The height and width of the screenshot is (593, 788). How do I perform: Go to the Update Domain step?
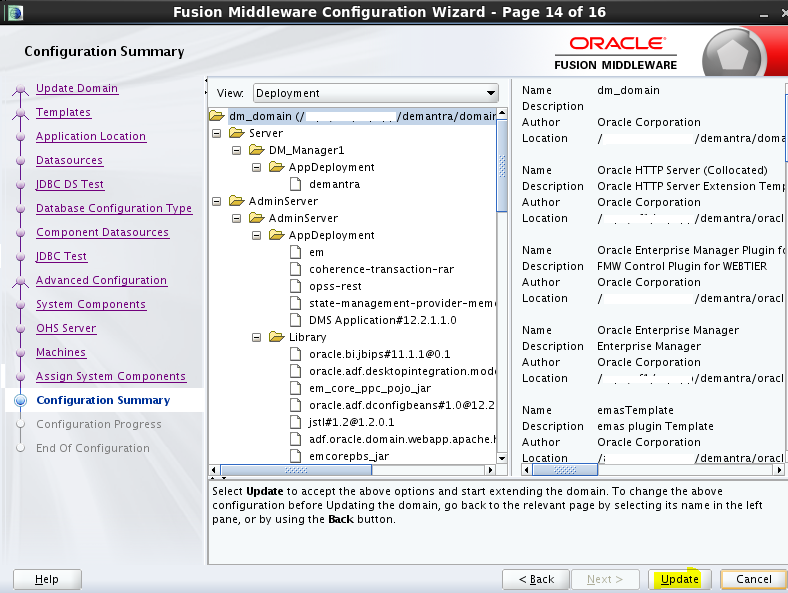coord(77,88)
